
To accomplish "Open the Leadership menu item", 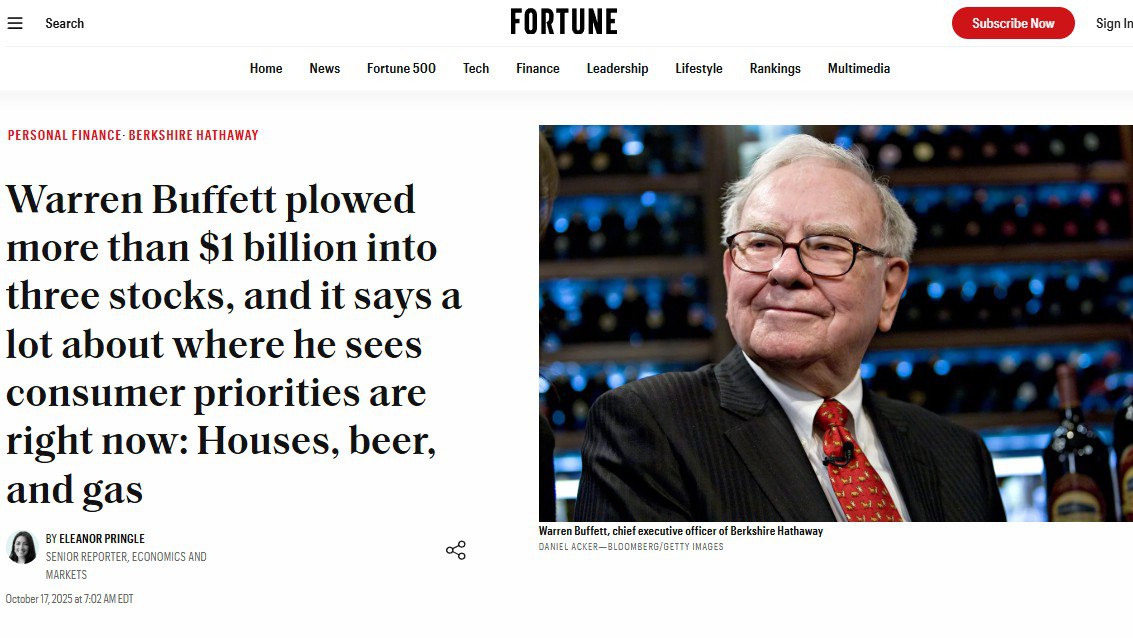I will point(617,69).
